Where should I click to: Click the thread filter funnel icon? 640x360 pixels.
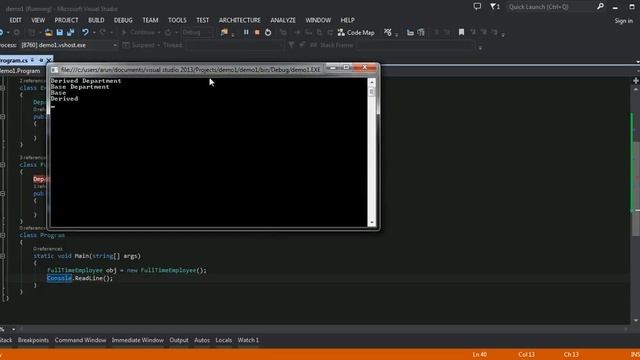[291, 45]
